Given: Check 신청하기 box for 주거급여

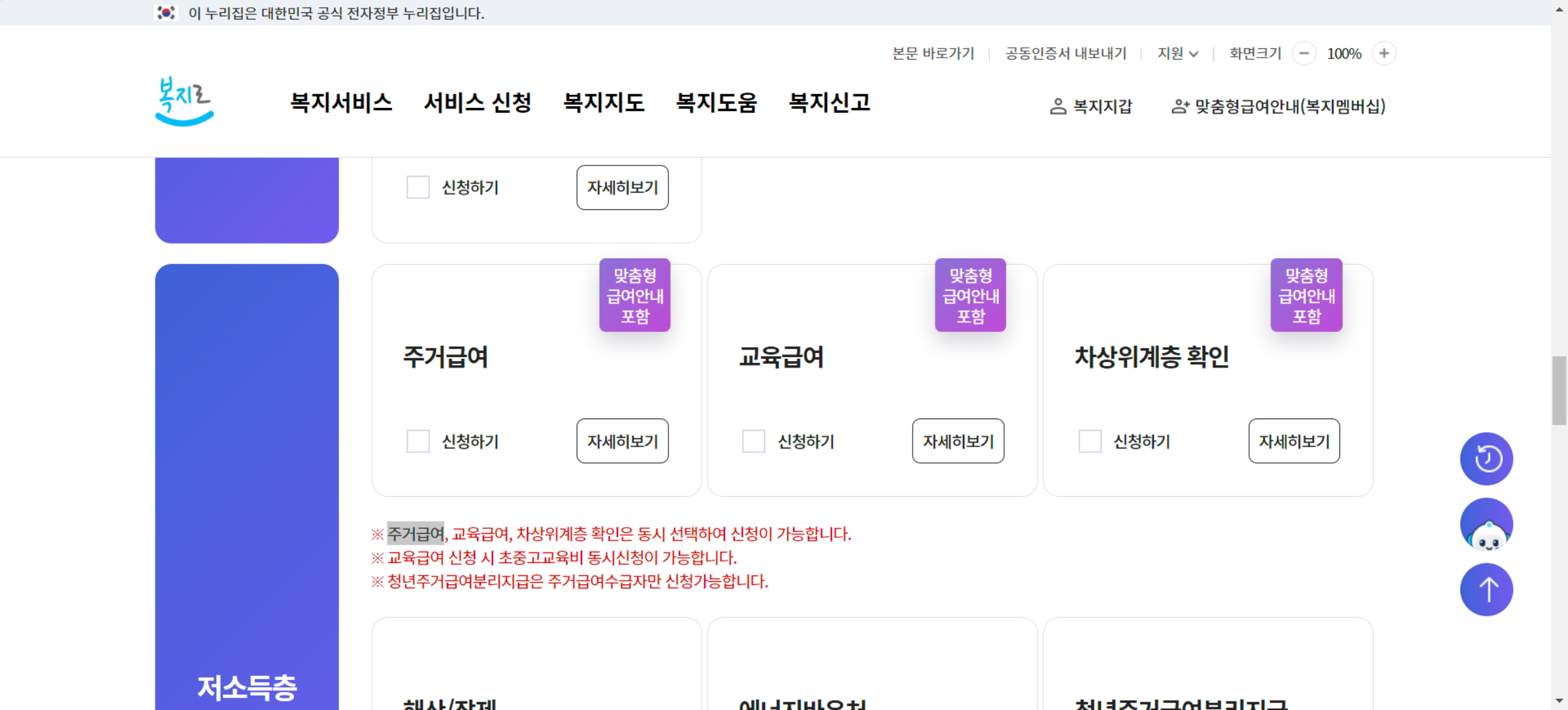Looking at the screenshot, I should [418, 441].
